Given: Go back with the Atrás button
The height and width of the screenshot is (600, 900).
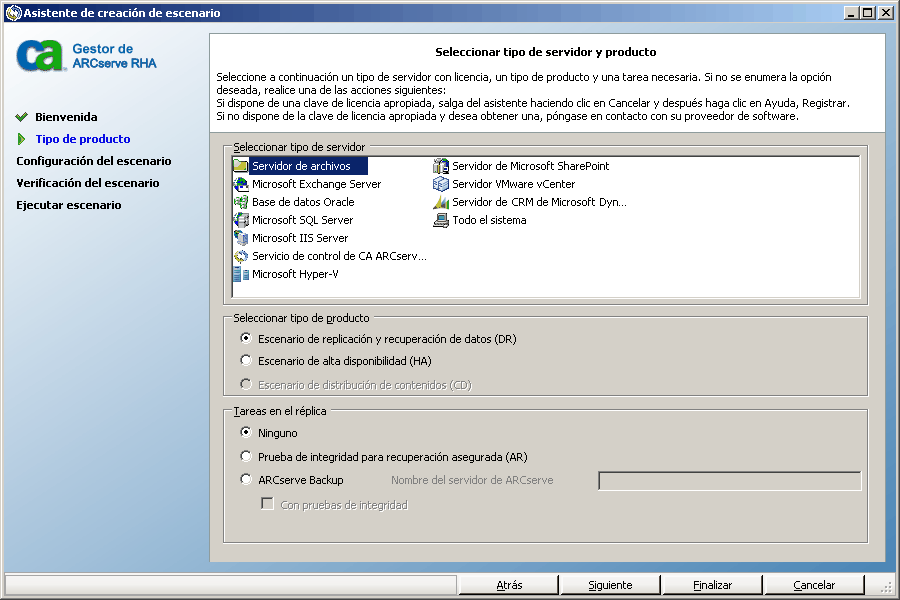Looking at the screenshot, I should pos(509,585).
